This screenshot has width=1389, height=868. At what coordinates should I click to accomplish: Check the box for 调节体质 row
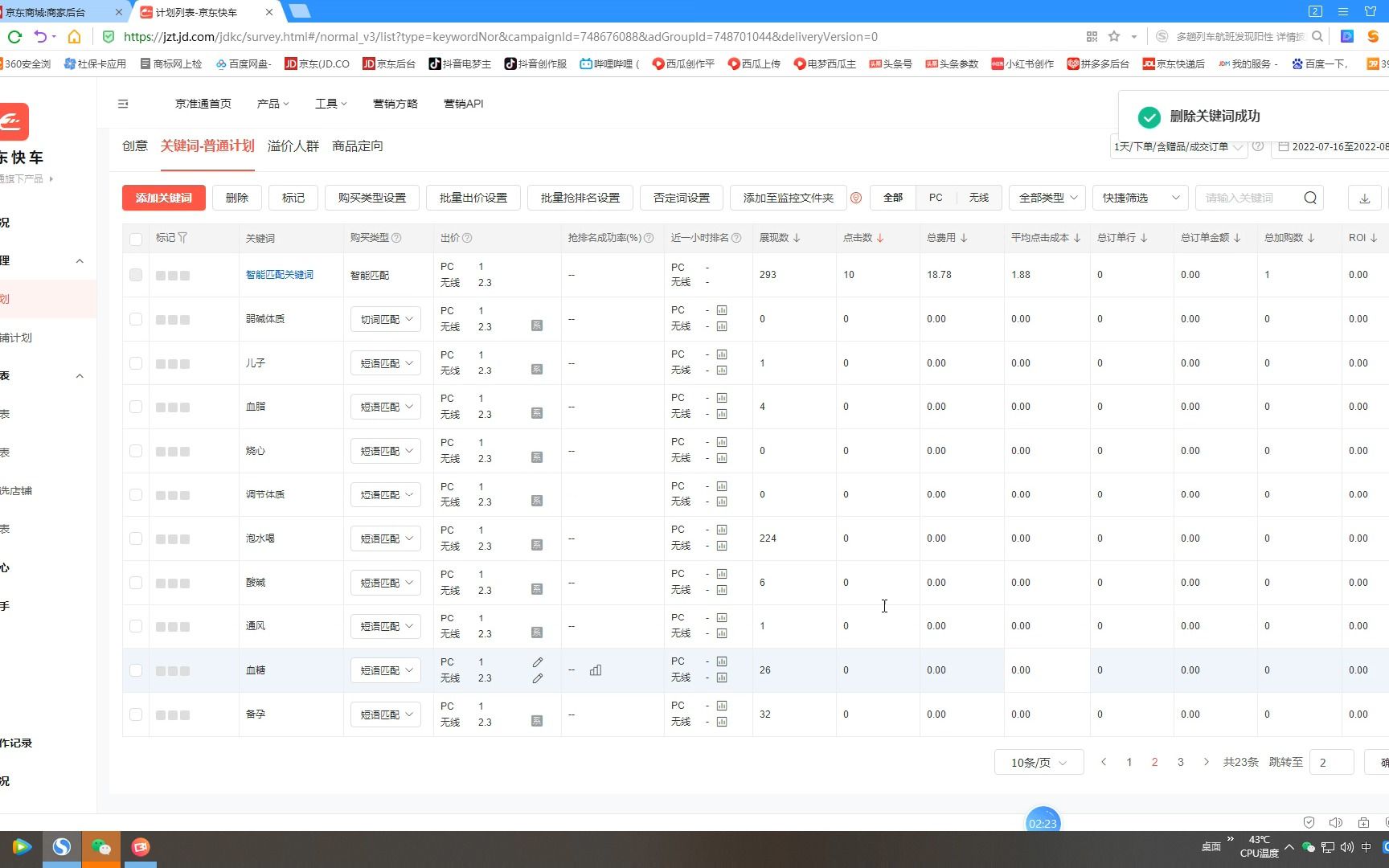(136, 494)
